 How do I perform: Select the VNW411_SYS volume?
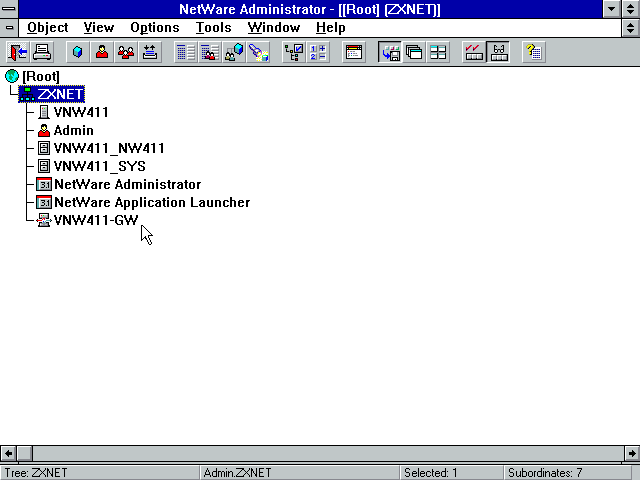click(100, 166)
